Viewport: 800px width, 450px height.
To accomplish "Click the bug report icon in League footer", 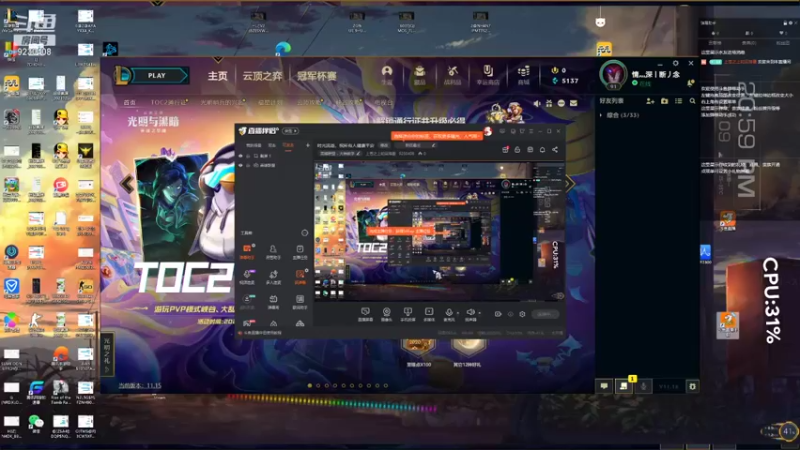I will tap(692, 386).
